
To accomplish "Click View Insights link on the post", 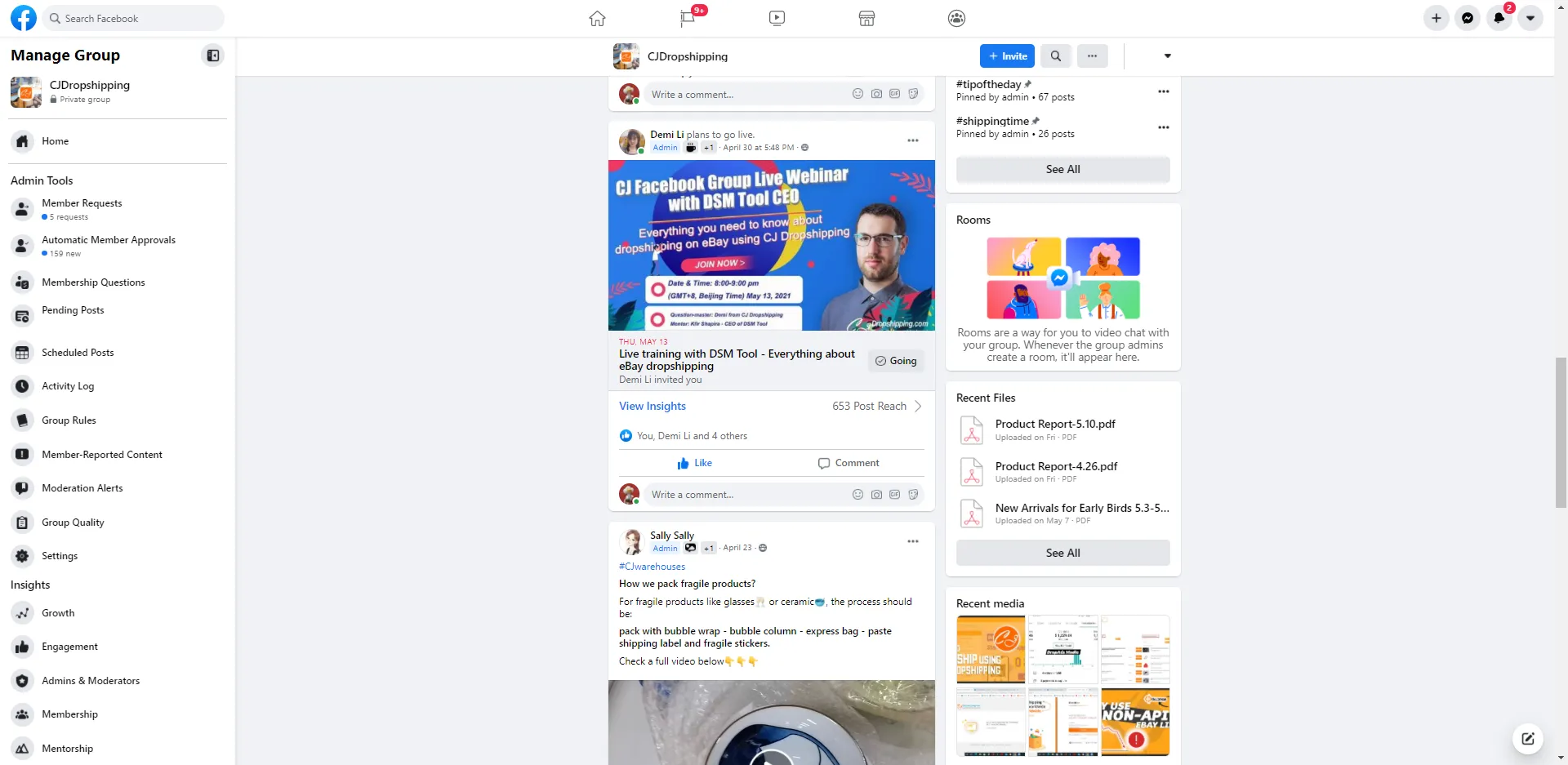I will (652, 406).
